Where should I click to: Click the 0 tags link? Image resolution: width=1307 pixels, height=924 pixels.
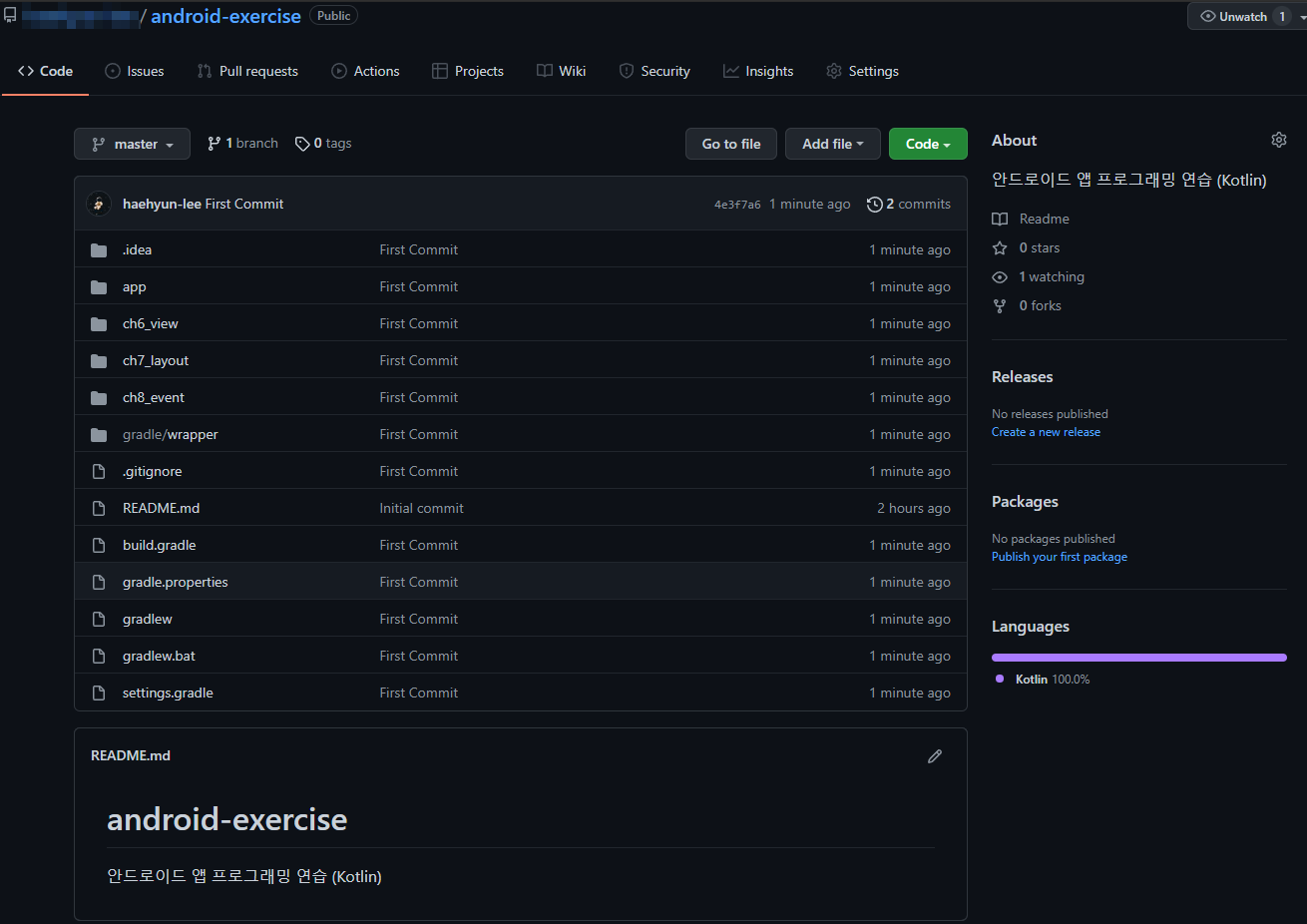[323, 144]
